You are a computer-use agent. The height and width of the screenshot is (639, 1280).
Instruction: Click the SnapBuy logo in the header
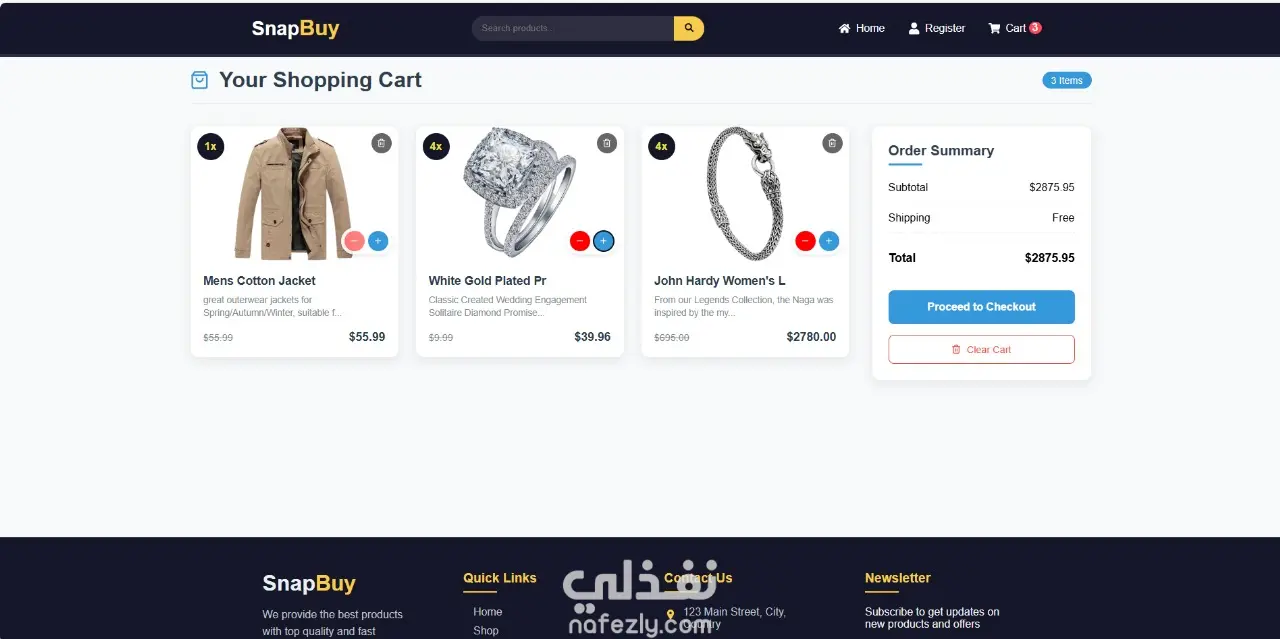click(295, 28)
